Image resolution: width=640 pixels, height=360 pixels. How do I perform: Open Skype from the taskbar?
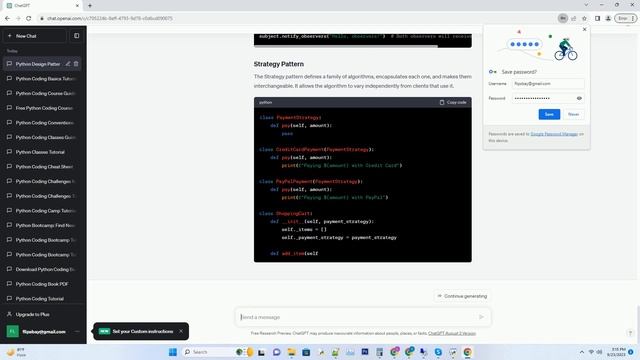click(438, 352)
